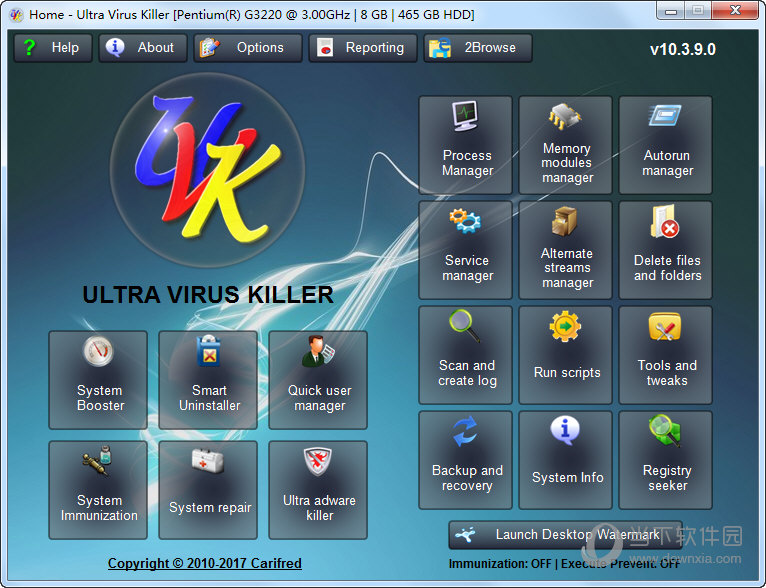The image size is (766, 588).
Task: Open the Options settings
Action: [248, 48]
